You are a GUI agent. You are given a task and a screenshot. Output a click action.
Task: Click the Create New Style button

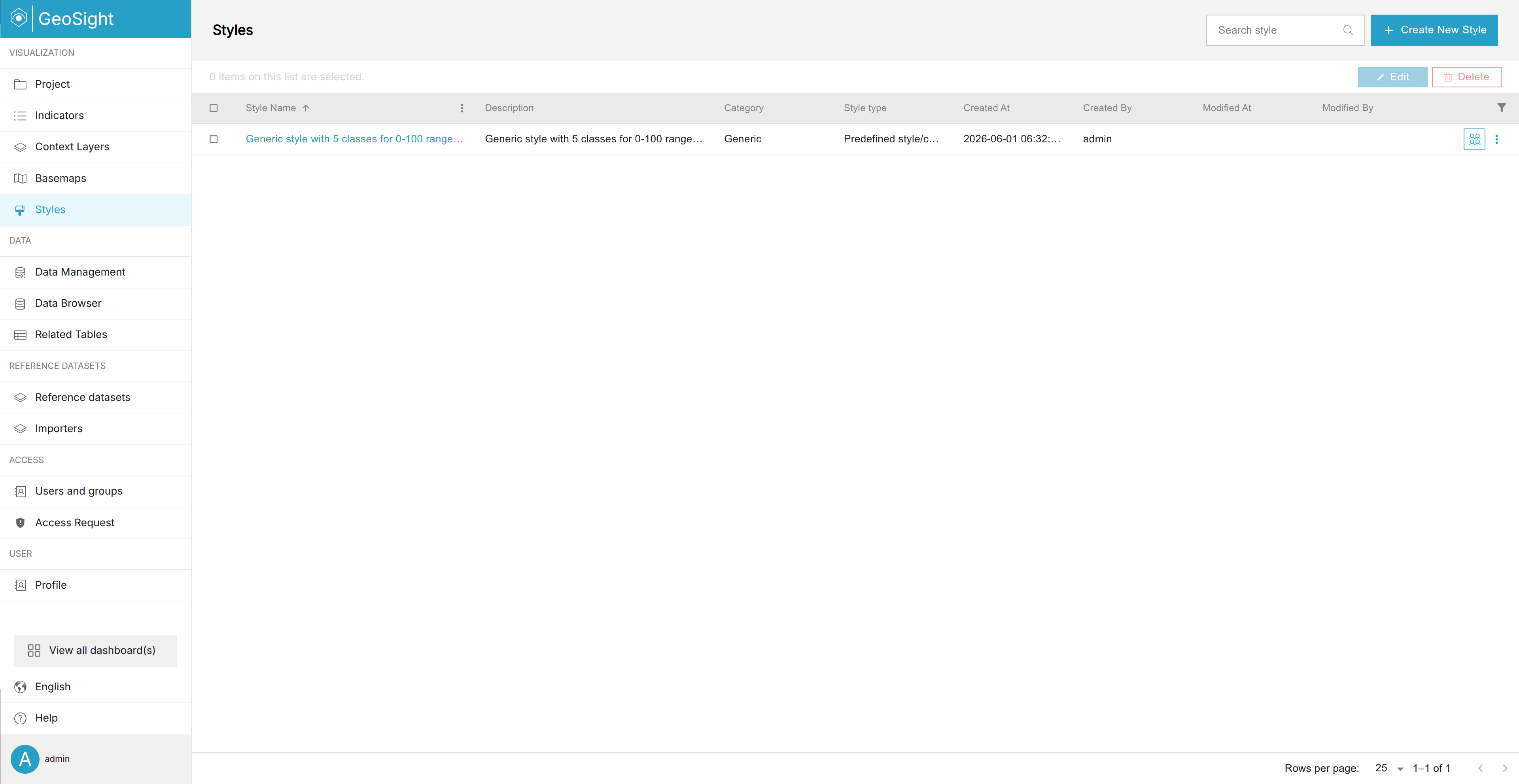tap(1434, 30)
